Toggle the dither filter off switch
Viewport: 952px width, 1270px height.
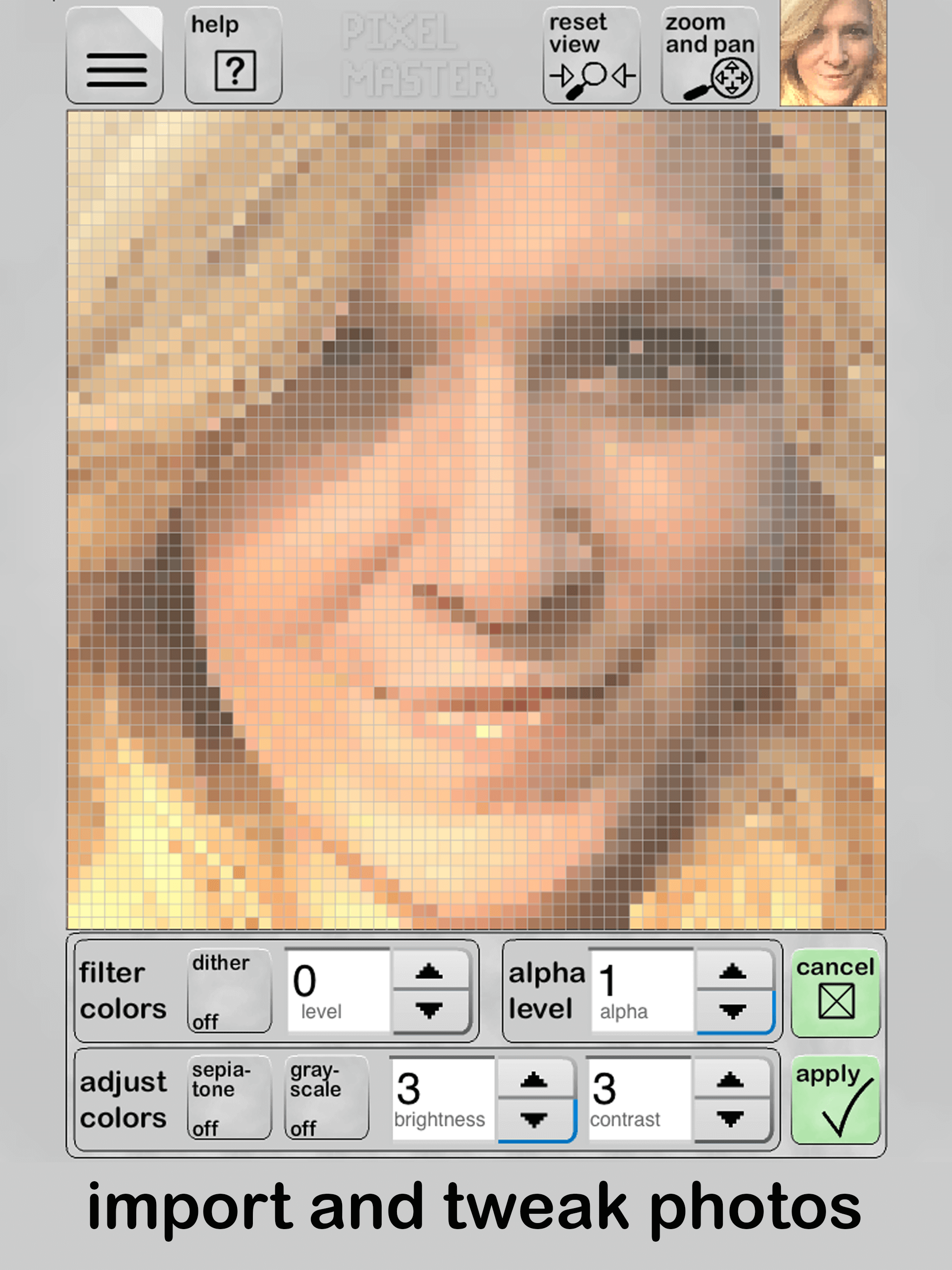coord(229,991)
